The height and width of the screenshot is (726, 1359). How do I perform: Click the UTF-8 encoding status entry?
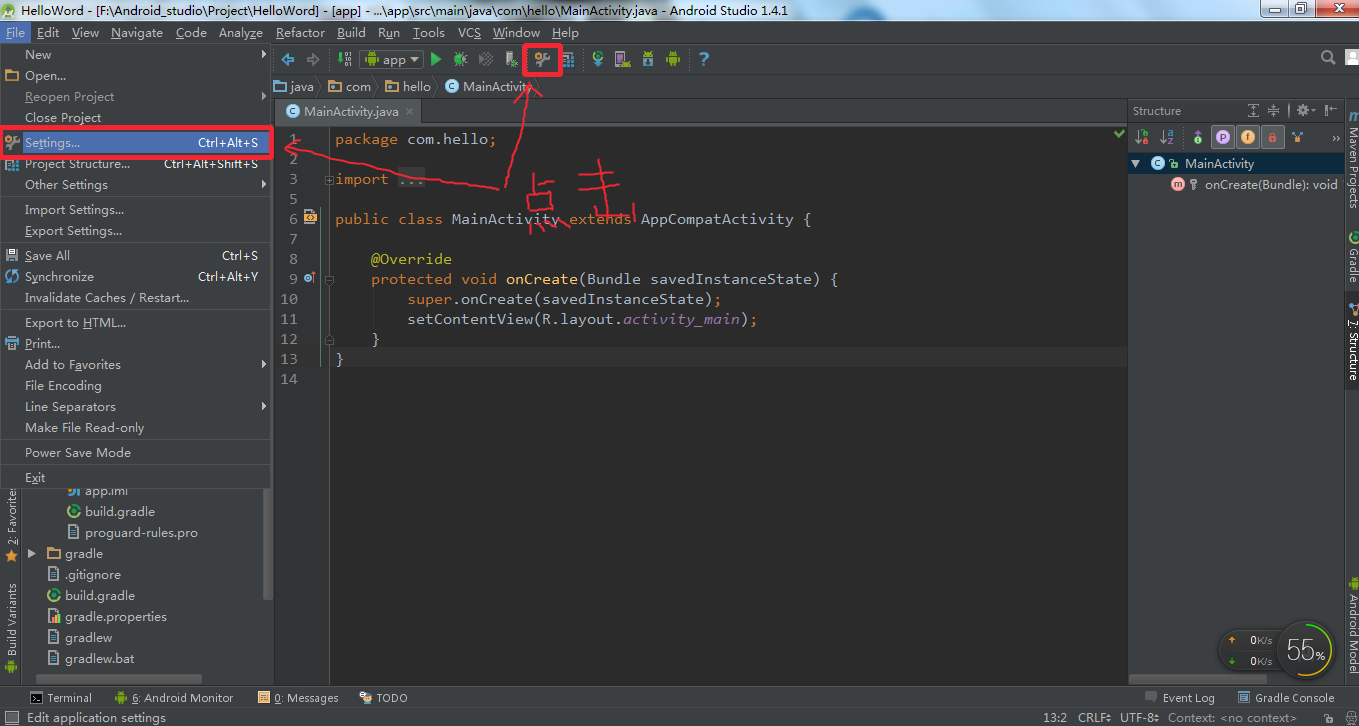click(x=1140, y=718)
